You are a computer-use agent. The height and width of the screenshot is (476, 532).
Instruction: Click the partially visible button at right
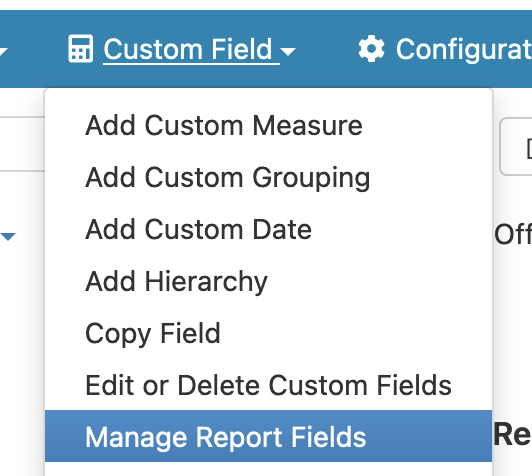pyautogui.click(x=516, y=147)
